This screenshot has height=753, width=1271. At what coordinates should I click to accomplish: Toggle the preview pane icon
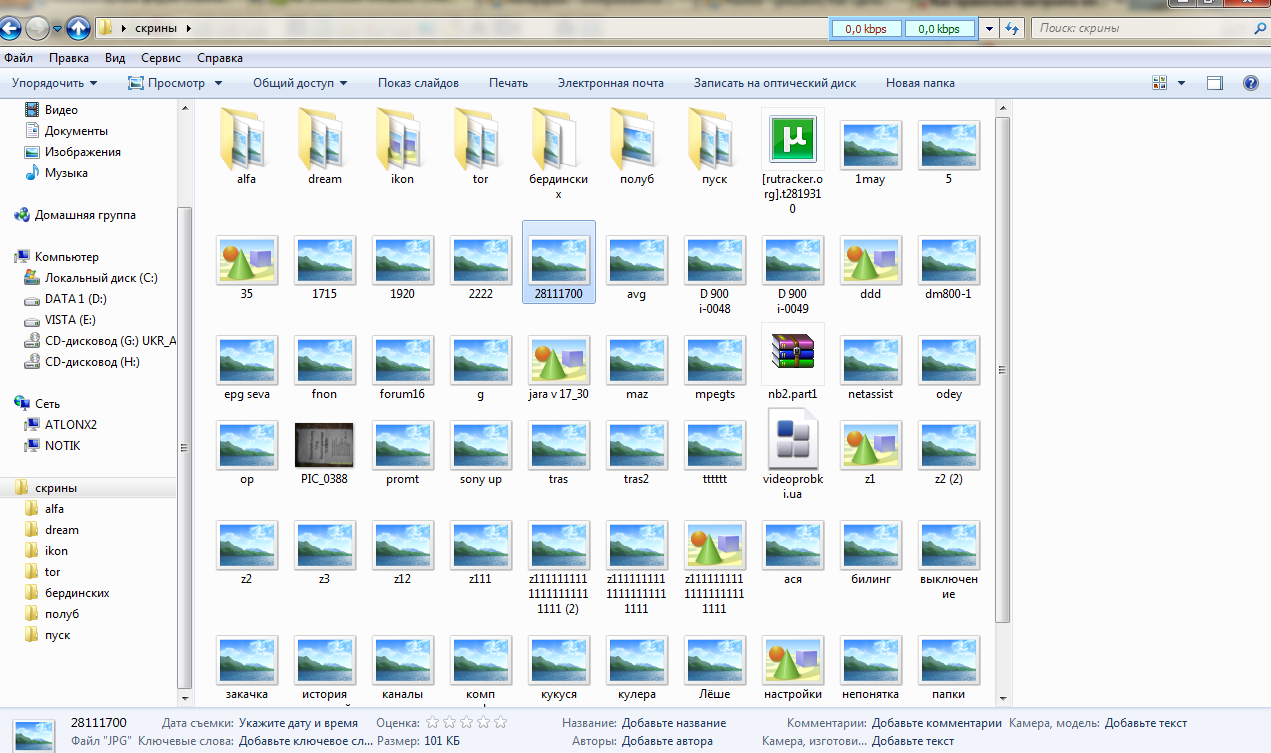[1215, 83]
